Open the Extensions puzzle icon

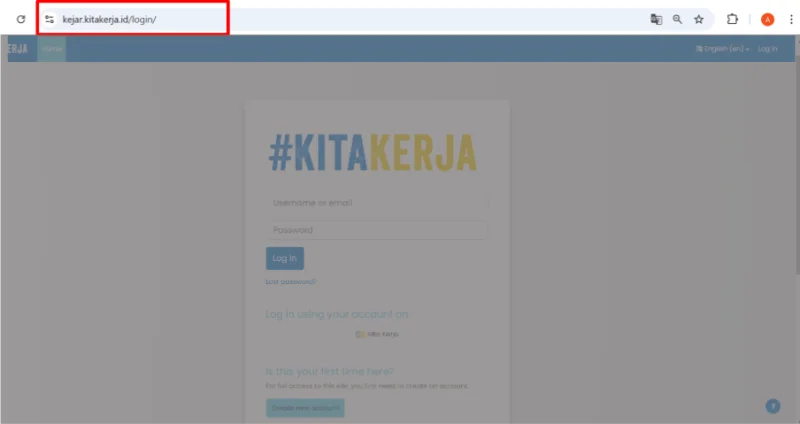click(732, 19)
